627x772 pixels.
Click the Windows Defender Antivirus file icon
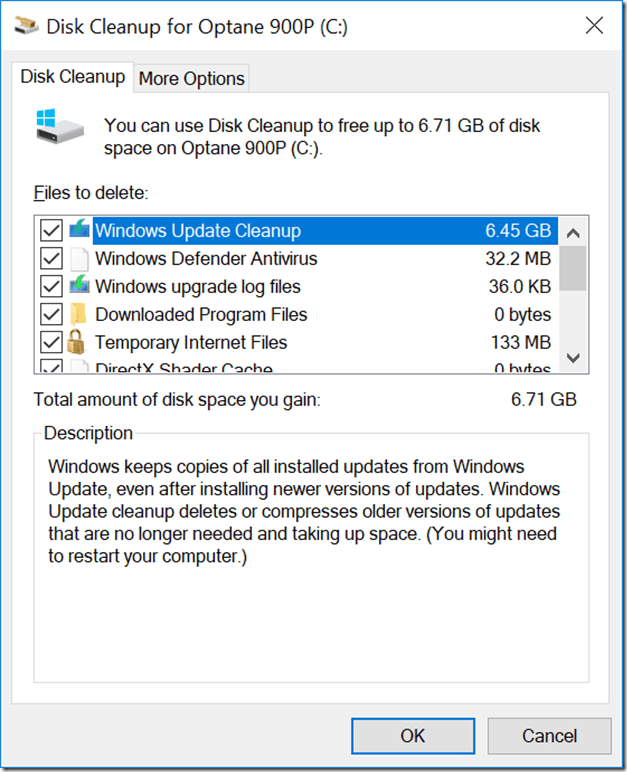79,258
